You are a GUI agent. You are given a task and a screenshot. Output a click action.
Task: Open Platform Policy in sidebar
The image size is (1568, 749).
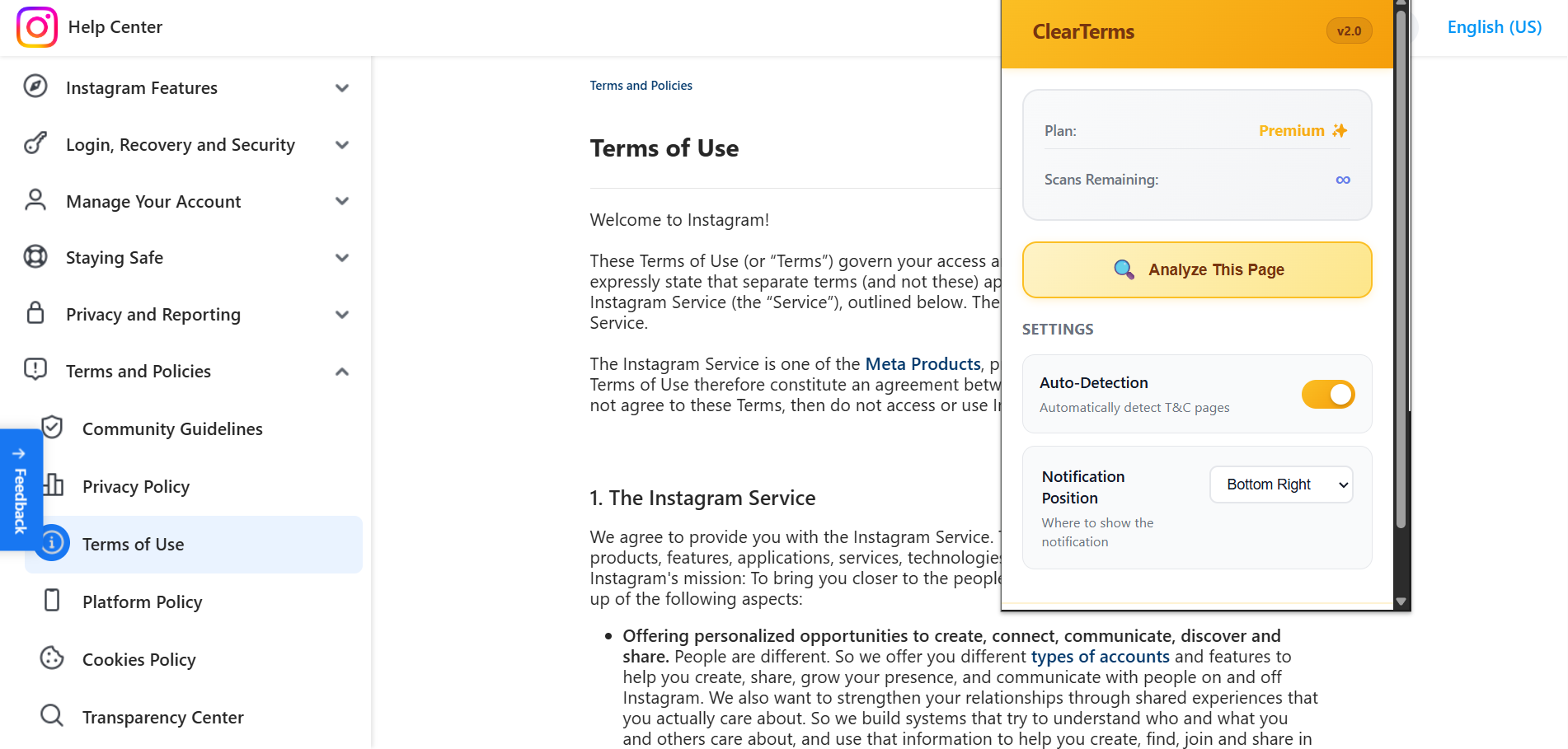click(142, 602)
